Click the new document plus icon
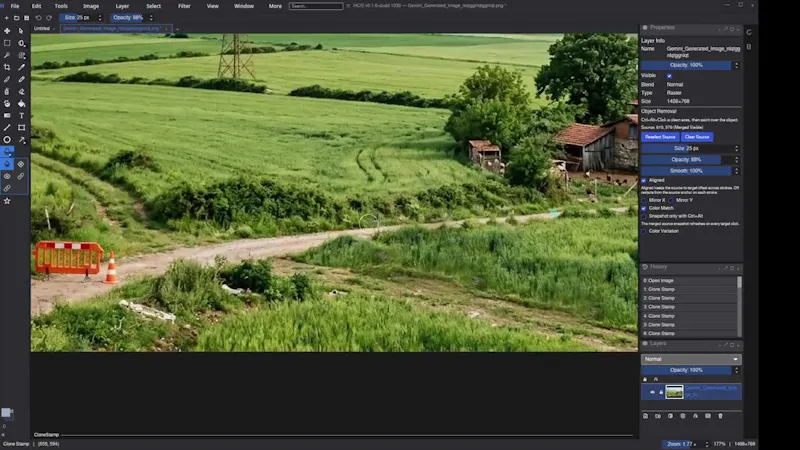The height and width of the screenshot is (450, 800). (7, 18)
